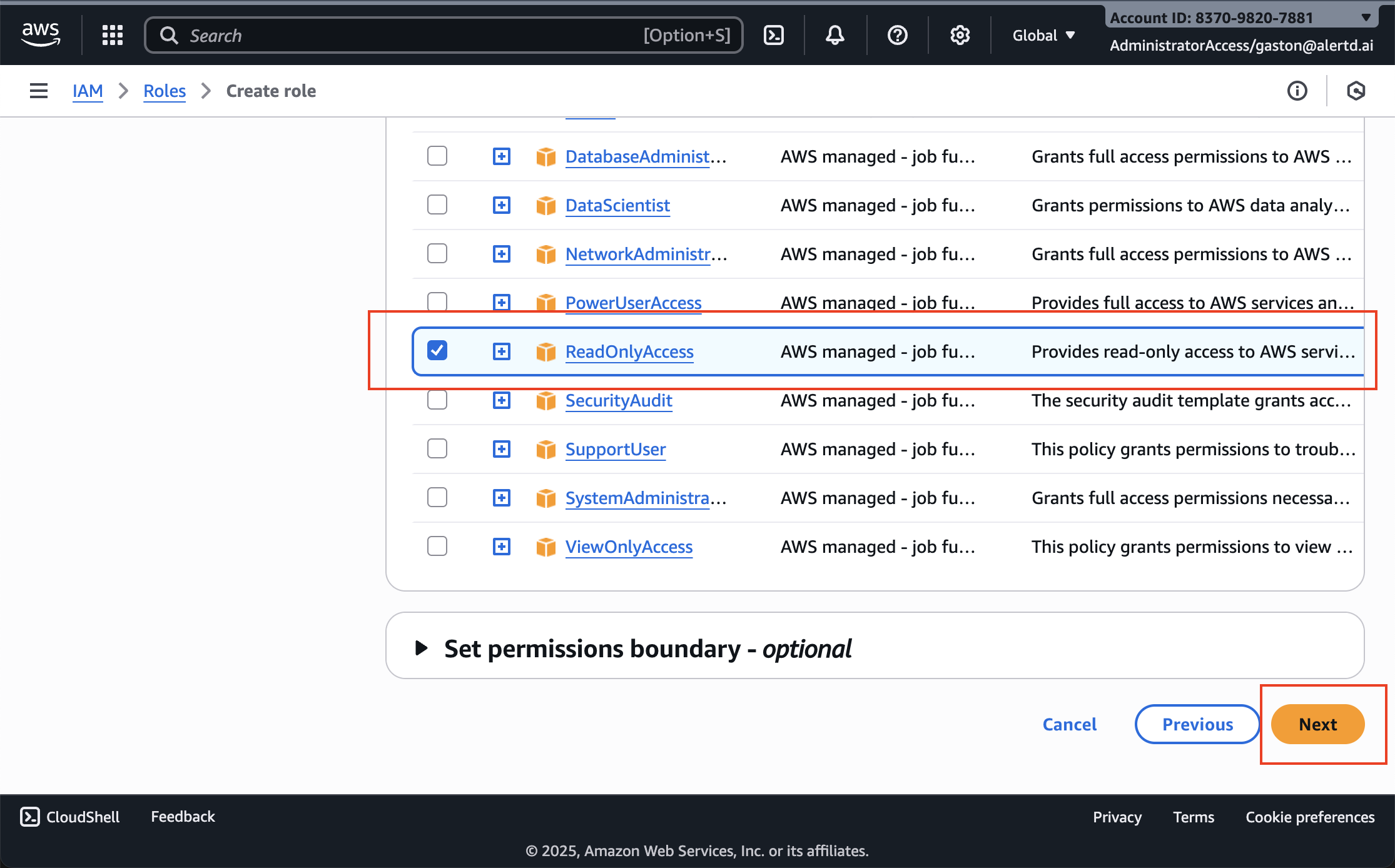Open CloudShell from the bottom footer
Screen dimensions: 1395x868
click(69, 816)
